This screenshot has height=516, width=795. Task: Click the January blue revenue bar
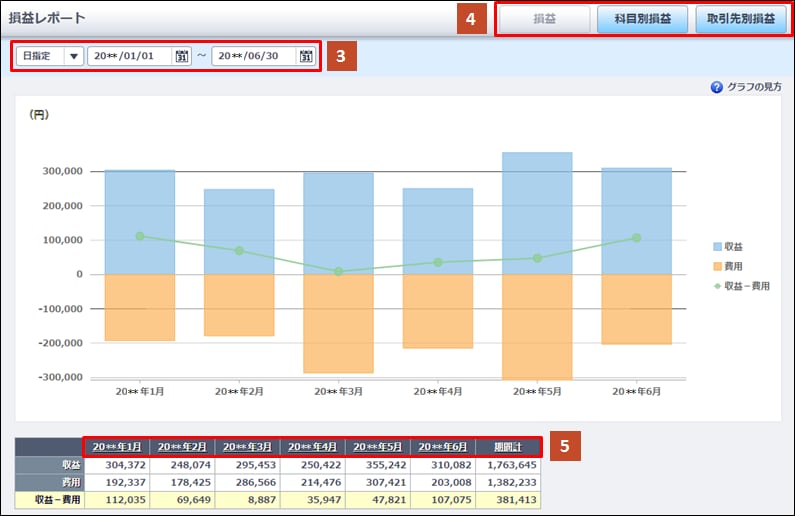coord(140,222)
